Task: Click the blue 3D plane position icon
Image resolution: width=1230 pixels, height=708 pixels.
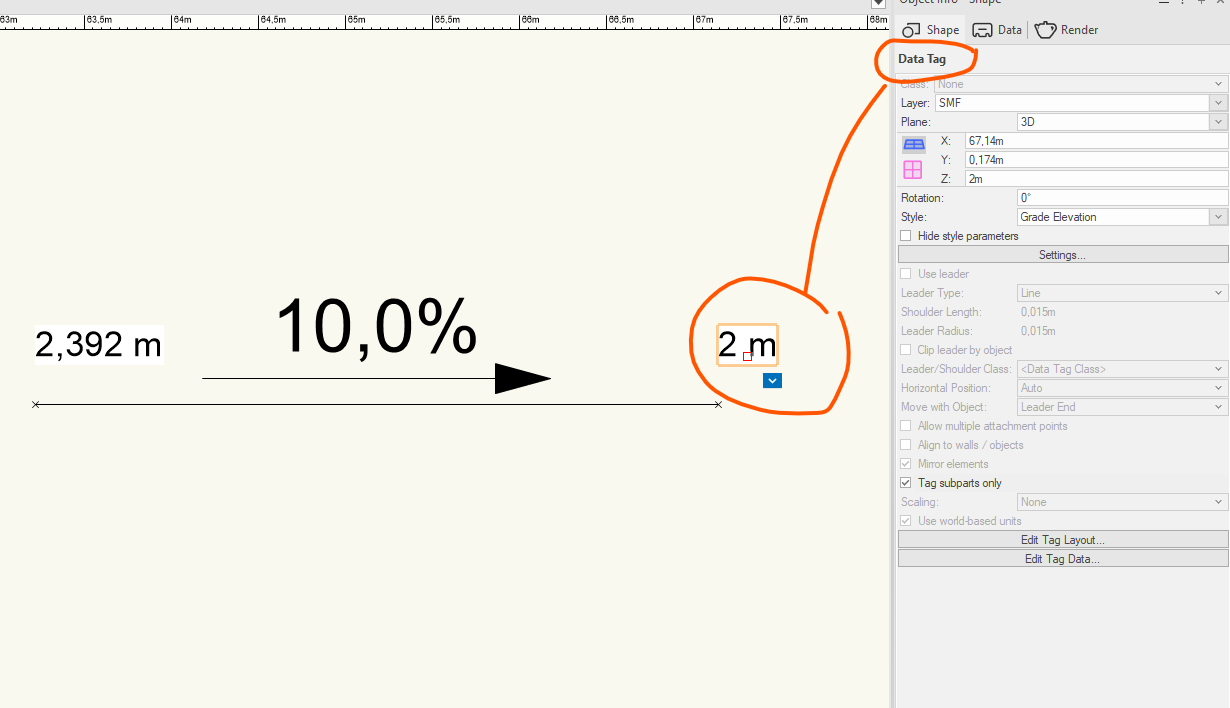Action: pyautogui.click(x=914, y=145)
